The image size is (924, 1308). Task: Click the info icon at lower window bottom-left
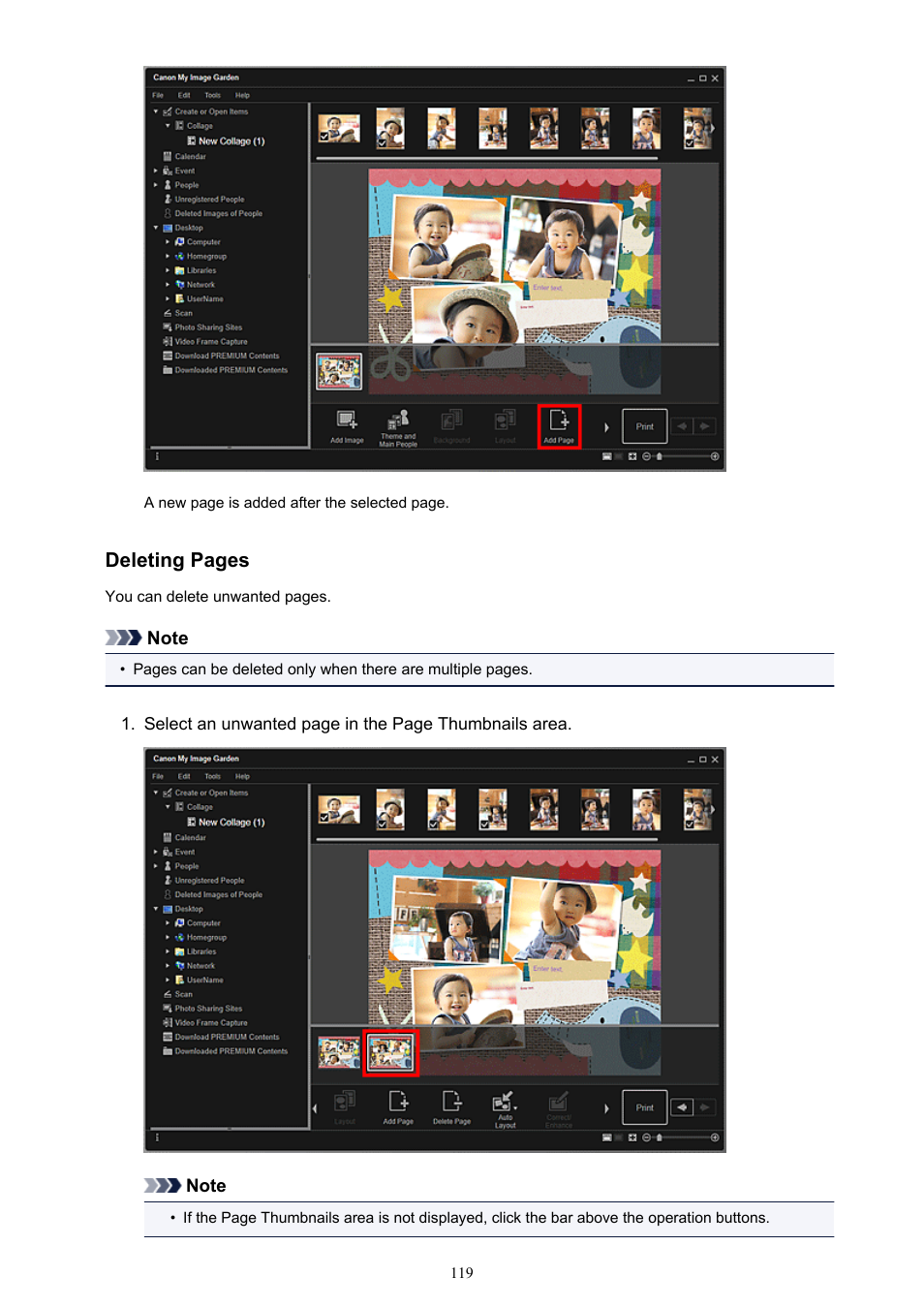pyautogui.click(x=157, y=1137)
